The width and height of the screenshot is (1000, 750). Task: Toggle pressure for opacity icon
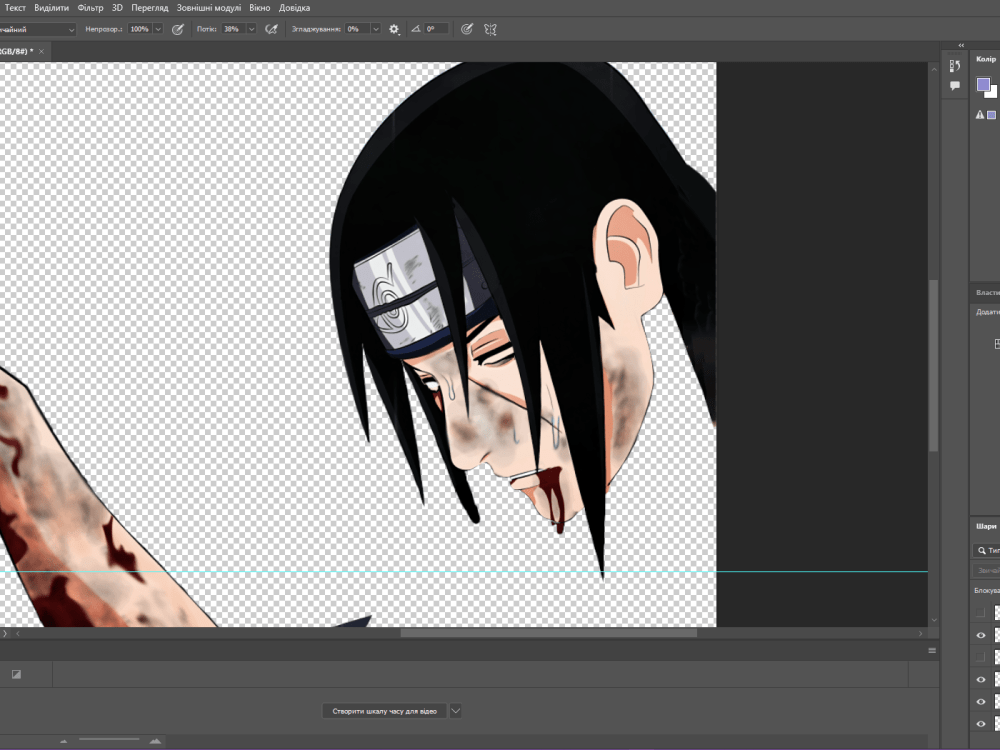(178, 29)
